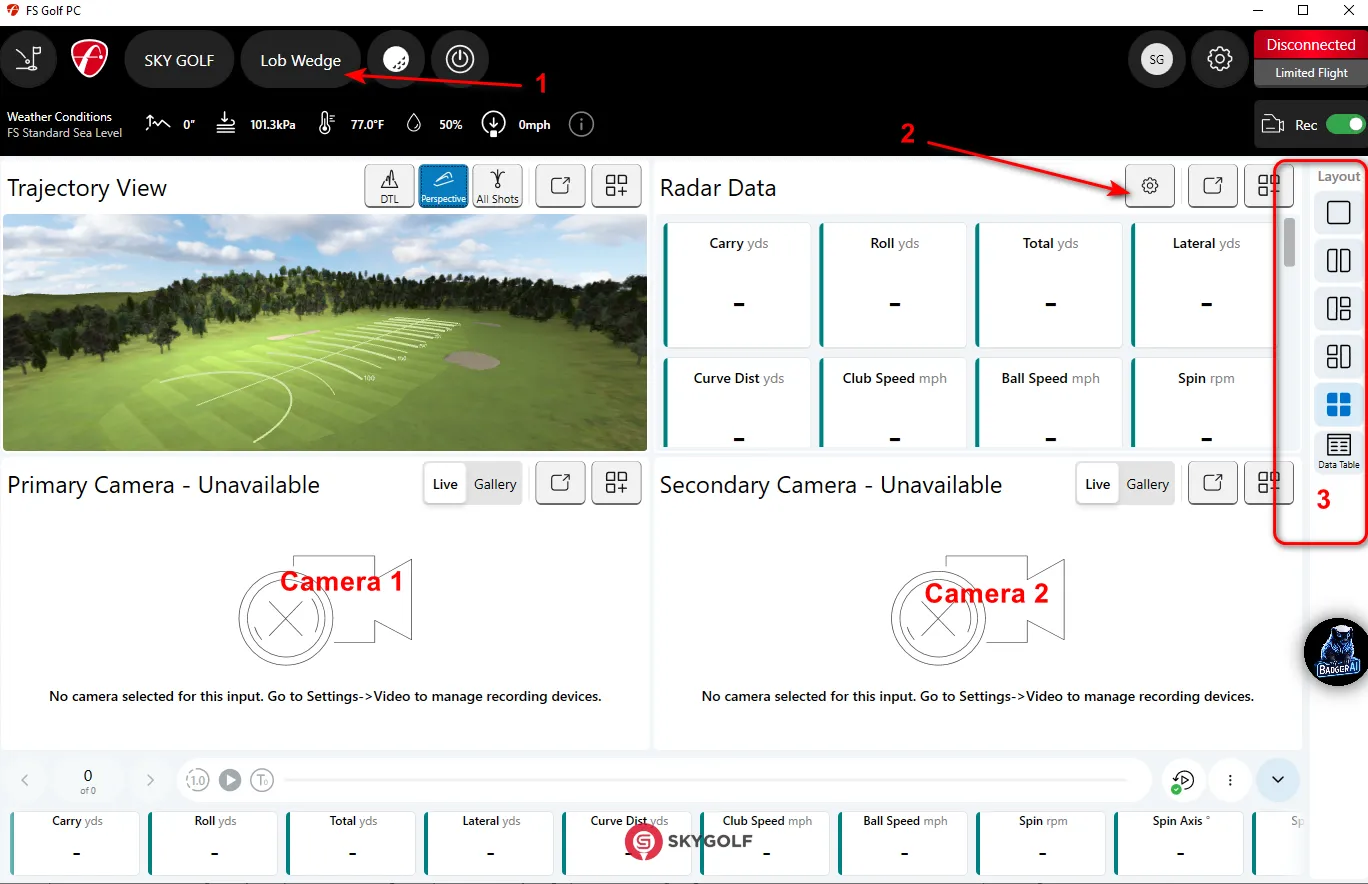Enable Gallery mode for Secondary Camera
1368x884 pixels.
pos(1147,483)
